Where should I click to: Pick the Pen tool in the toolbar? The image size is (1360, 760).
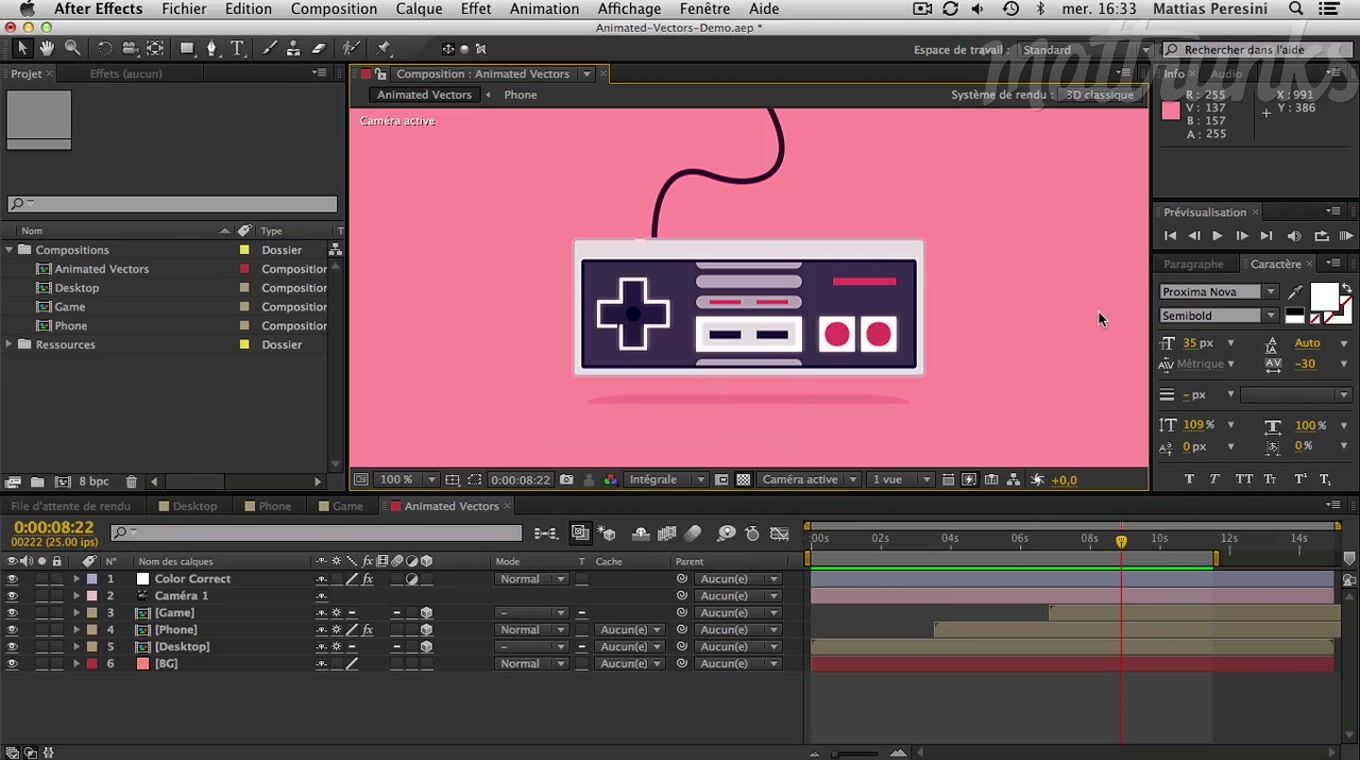(x=211, y=48)
